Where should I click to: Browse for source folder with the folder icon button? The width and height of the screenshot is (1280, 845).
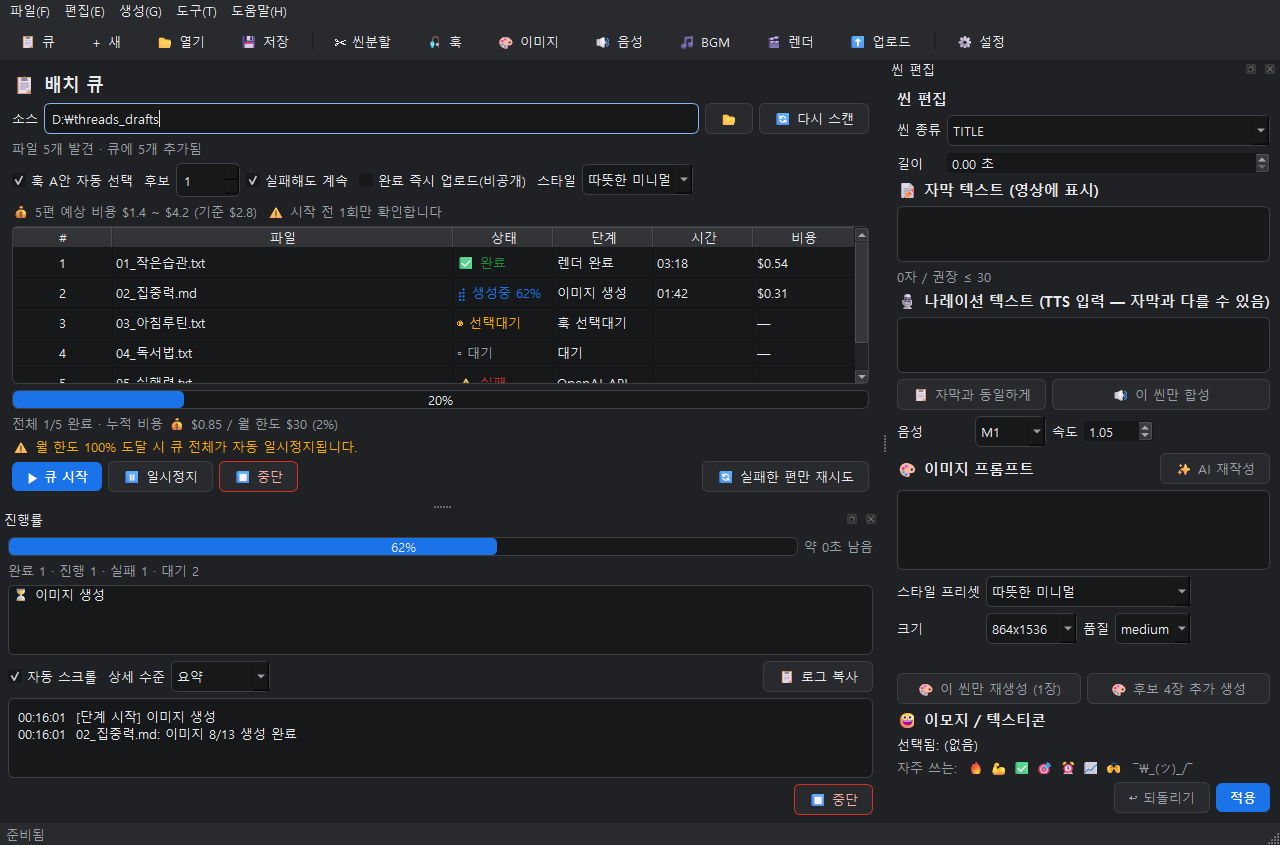[x=729, y=119]
